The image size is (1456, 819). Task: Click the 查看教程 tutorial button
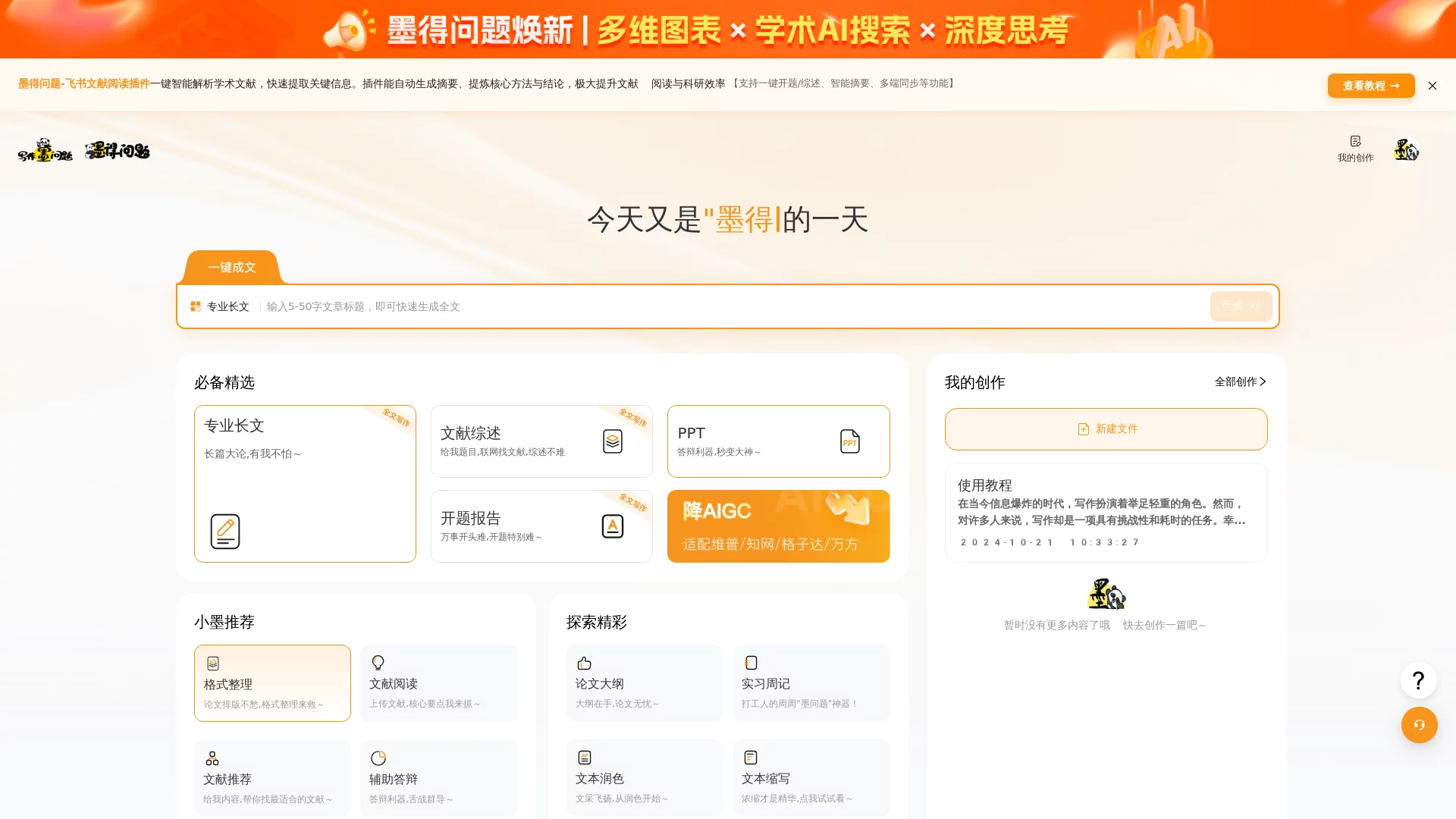[x=1370, y=86]
